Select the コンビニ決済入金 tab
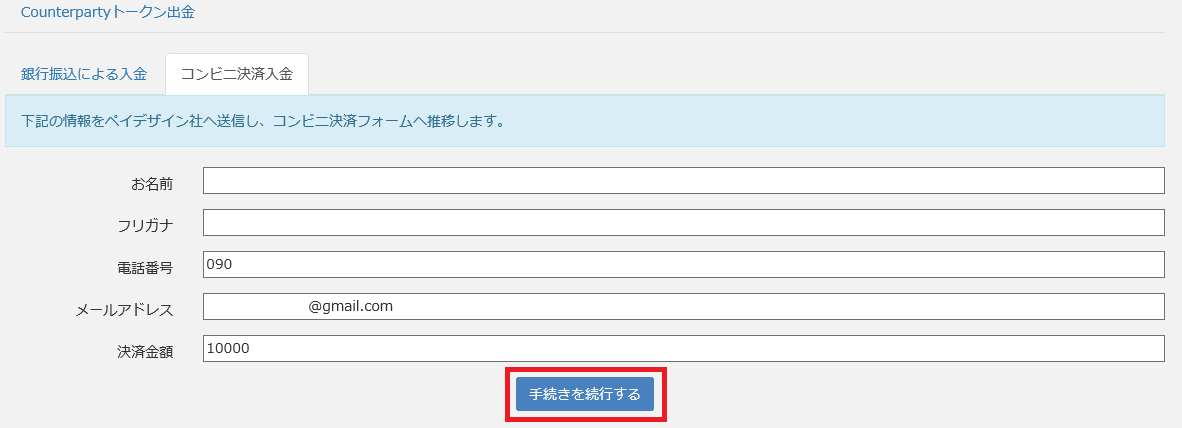 237,74
